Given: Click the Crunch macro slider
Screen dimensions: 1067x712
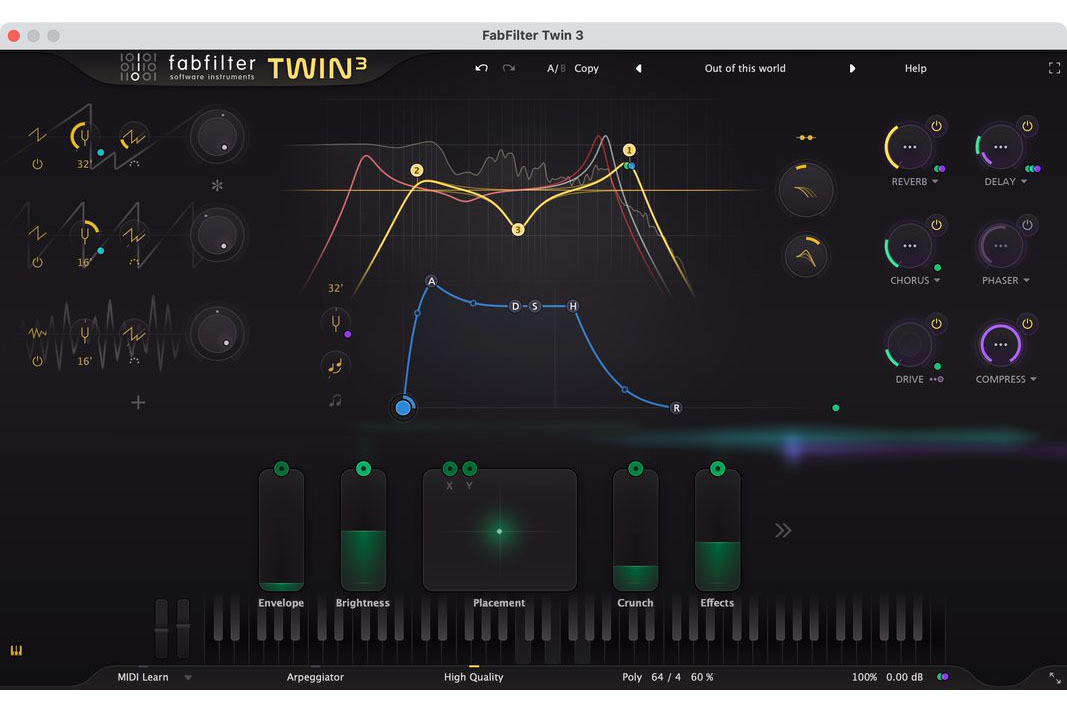Looking at the screenshot, I should point(636,530).
